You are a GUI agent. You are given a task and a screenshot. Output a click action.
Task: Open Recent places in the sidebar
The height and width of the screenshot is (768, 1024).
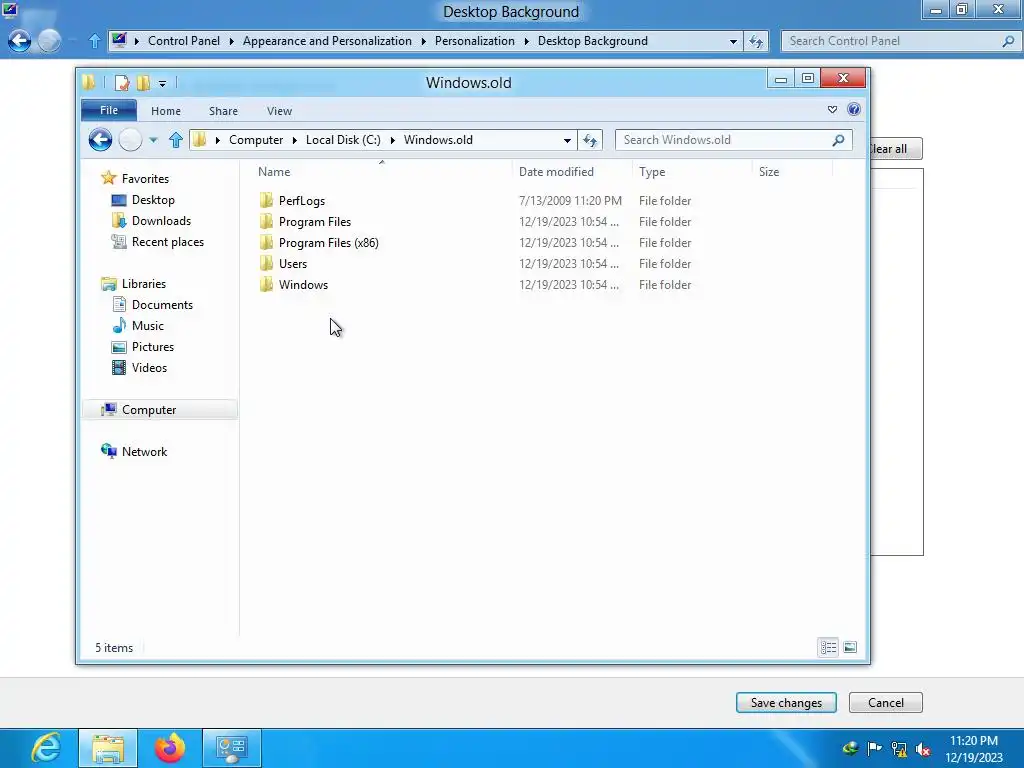[167, 242]
